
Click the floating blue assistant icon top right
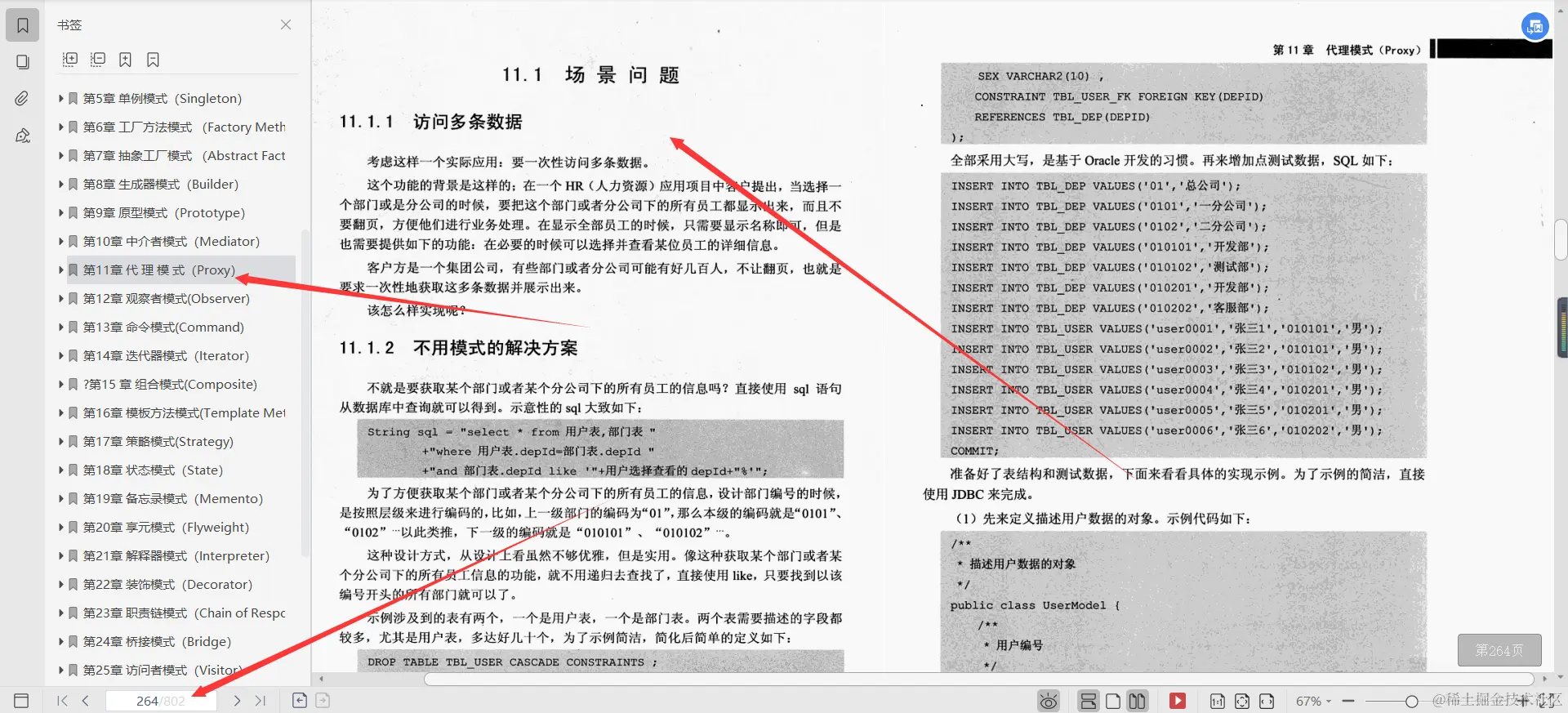(x=1535, y=26)
